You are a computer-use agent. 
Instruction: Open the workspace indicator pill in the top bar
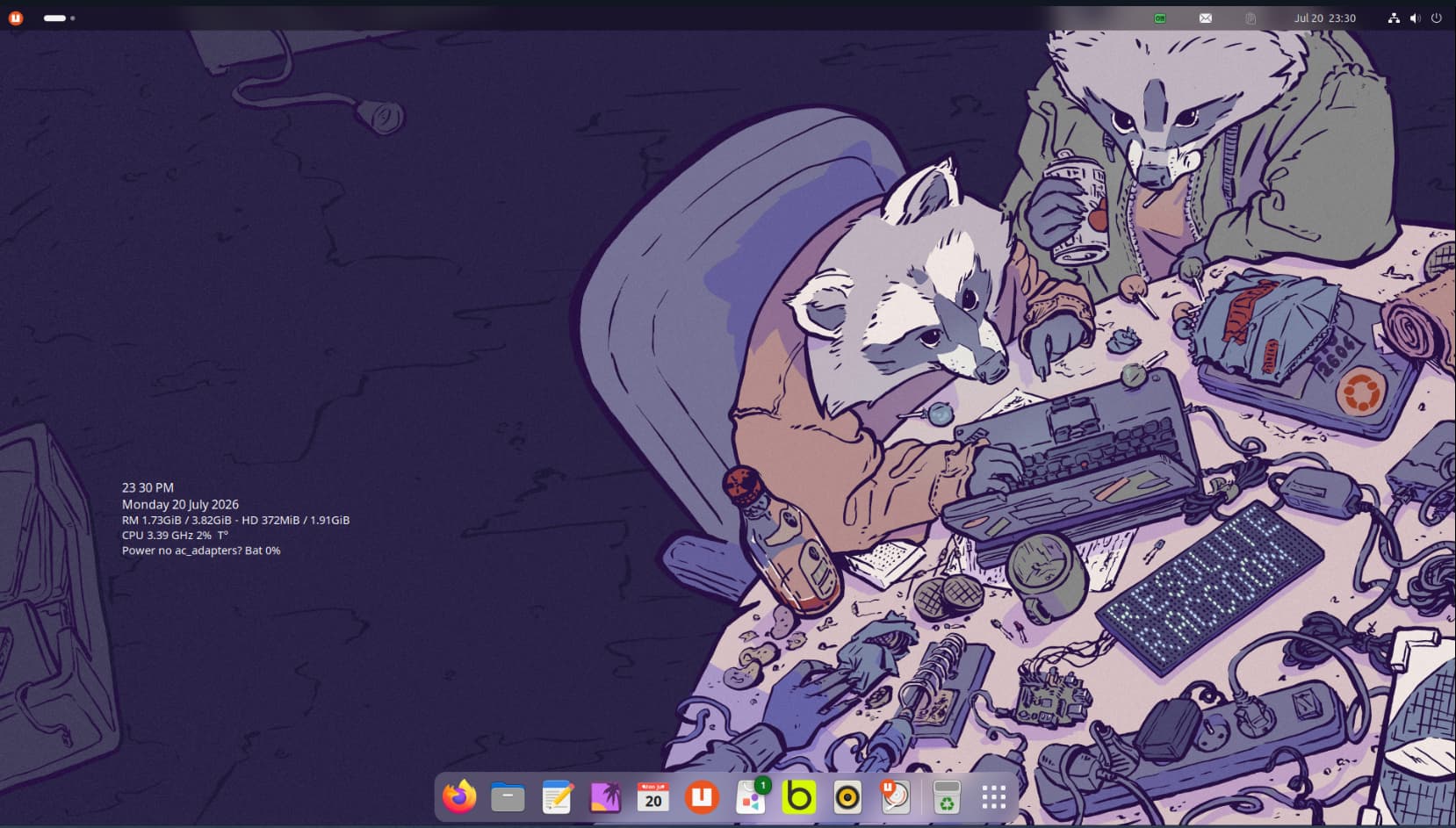click(x=59, y=18)
